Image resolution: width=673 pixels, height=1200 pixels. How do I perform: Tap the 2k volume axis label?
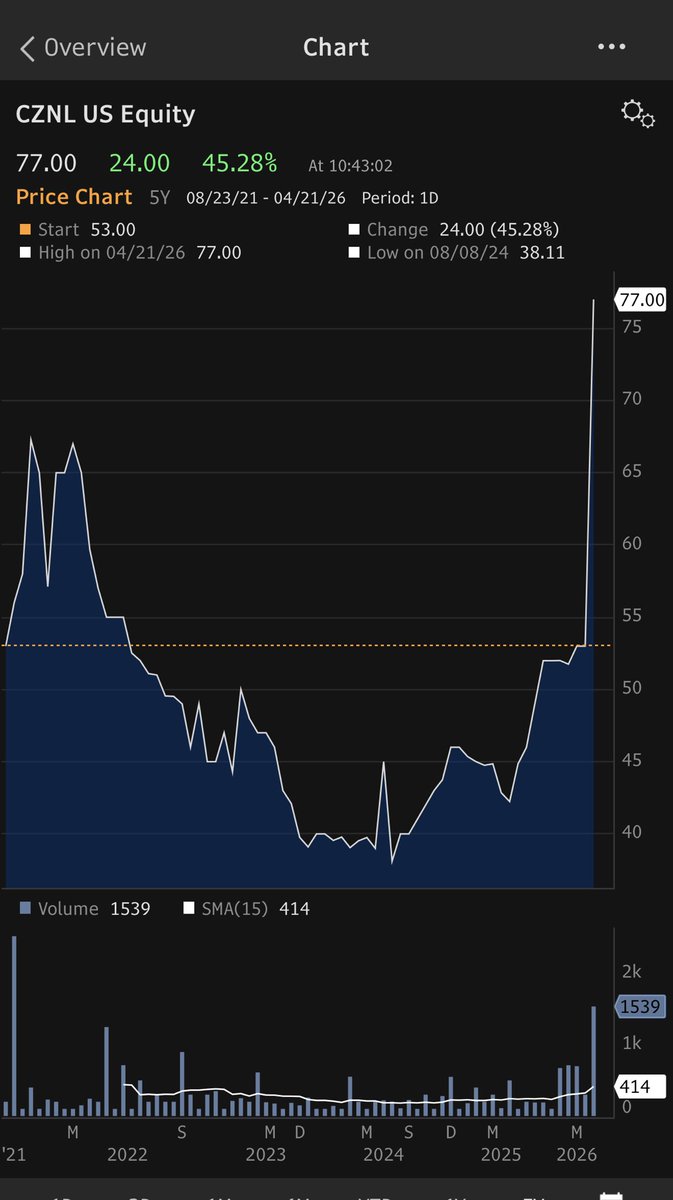click(x=632, y=972)
